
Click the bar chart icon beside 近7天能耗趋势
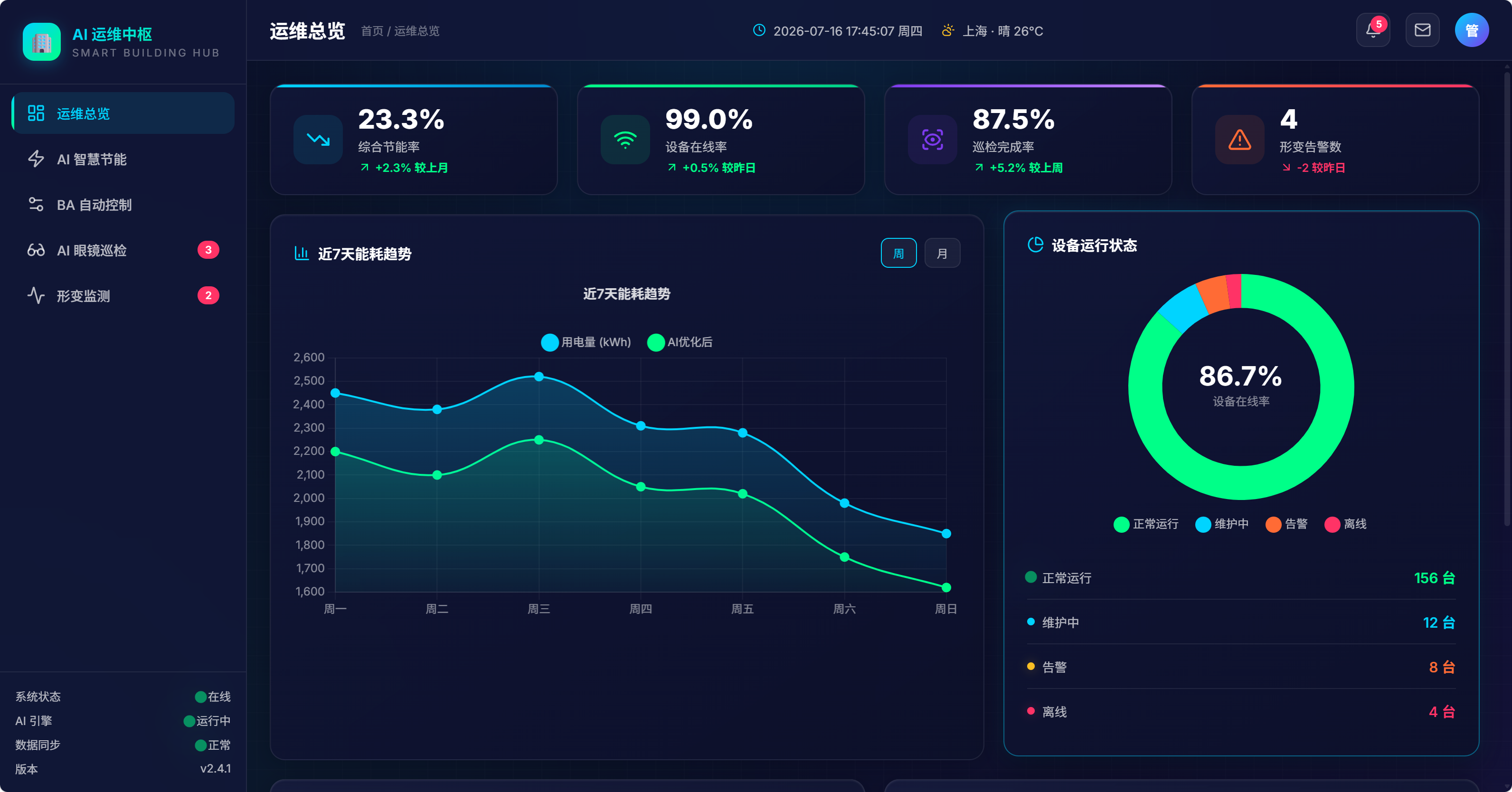coord(302,253)
